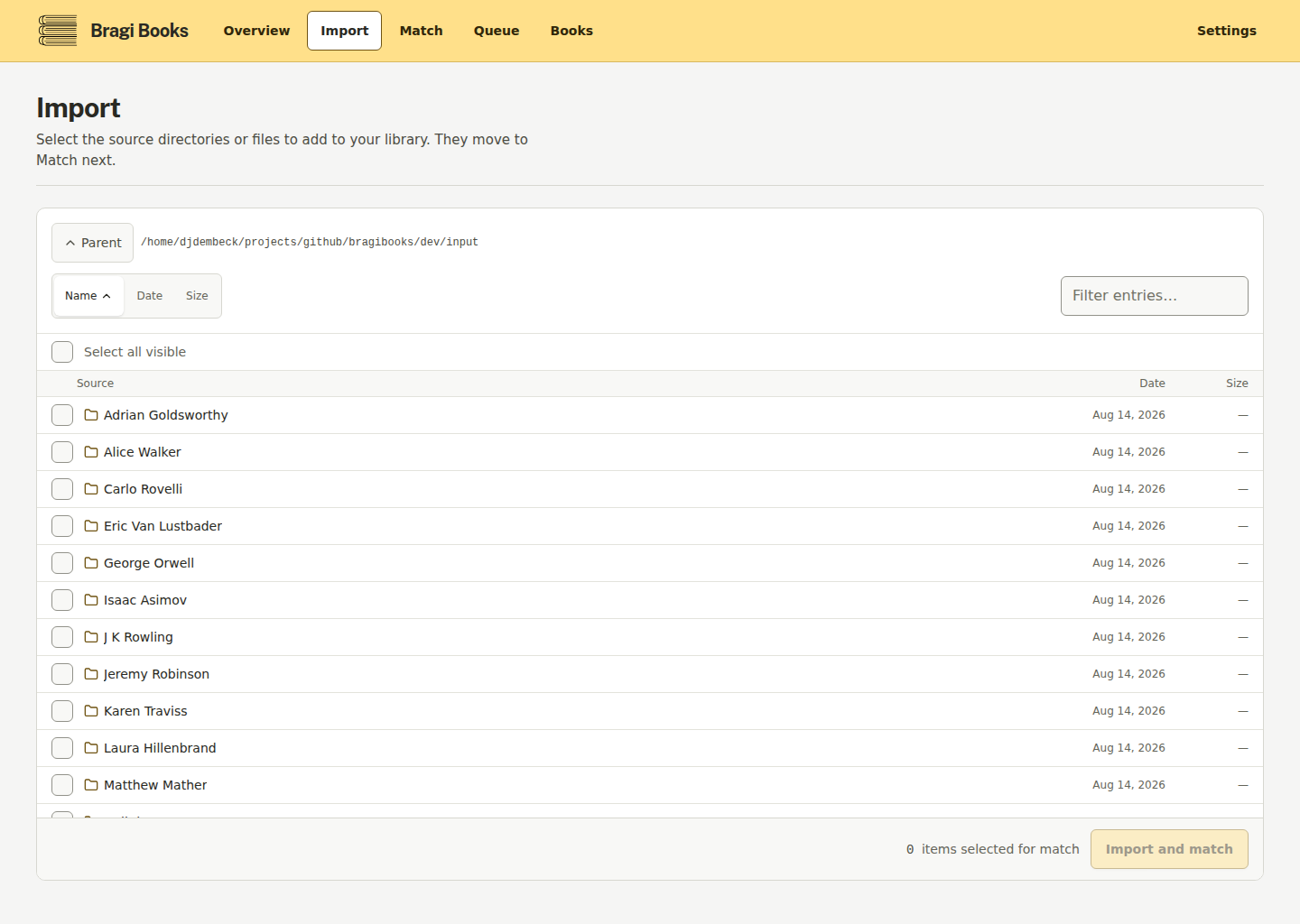Screen dimensions: 1300x924
Task: Open Settings
Action: 1227,31
